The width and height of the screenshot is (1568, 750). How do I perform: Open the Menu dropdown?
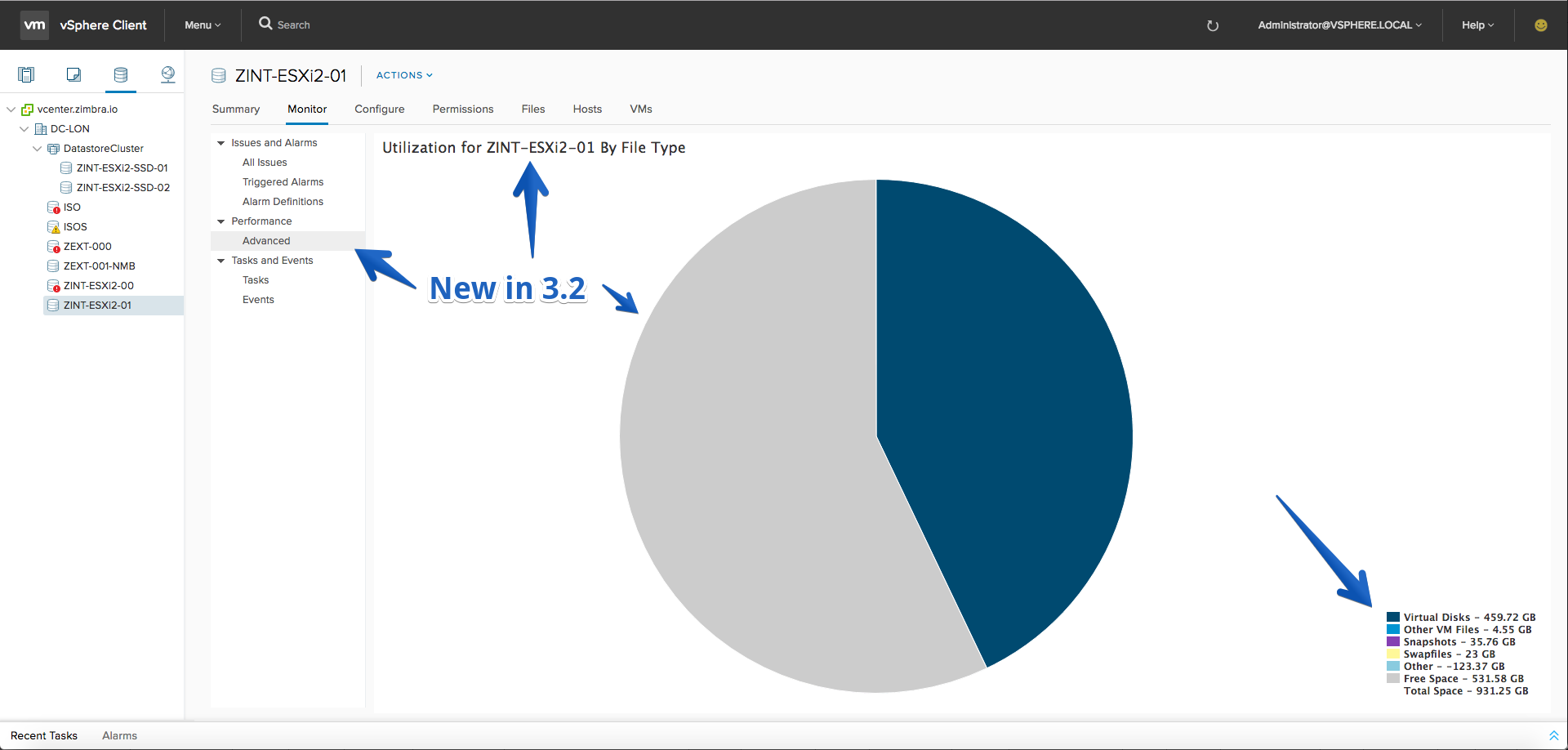coord(203,25)
